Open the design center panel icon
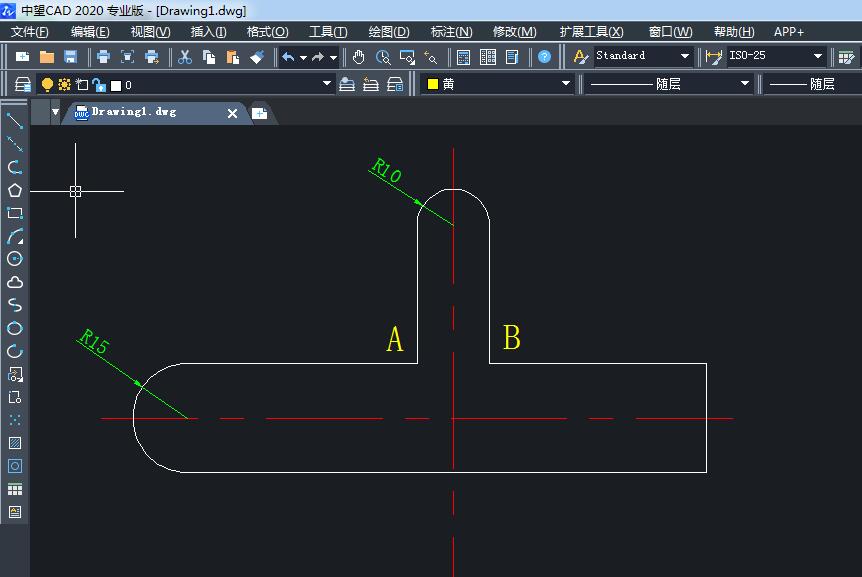This screenshot has height=577, width=862. click(x=488, y=56)
